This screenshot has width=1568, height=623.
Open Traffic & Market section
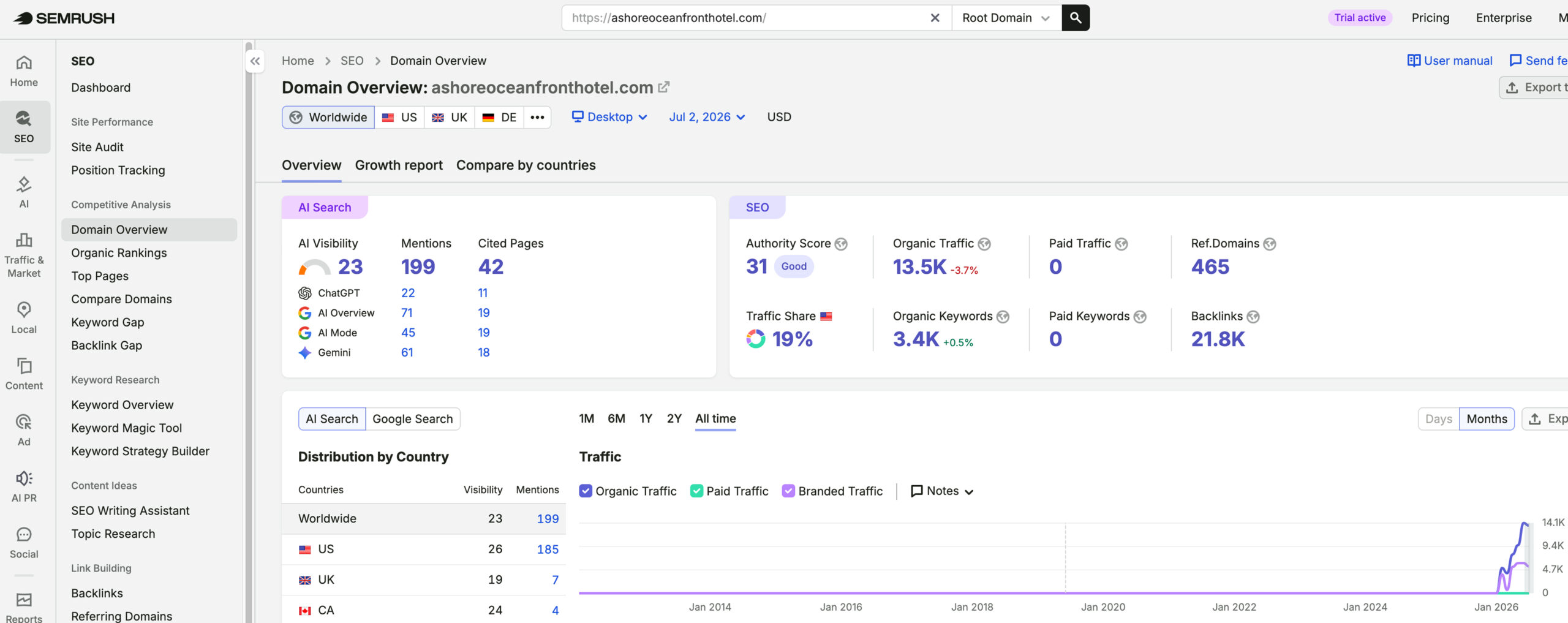pos(24,255)
